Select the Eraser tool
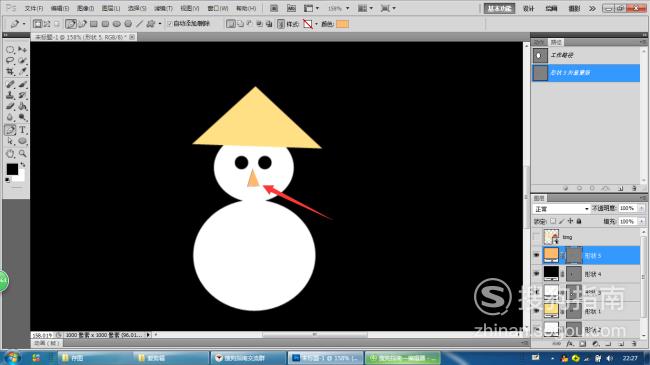The image size is (650, 365). point(10,106)
